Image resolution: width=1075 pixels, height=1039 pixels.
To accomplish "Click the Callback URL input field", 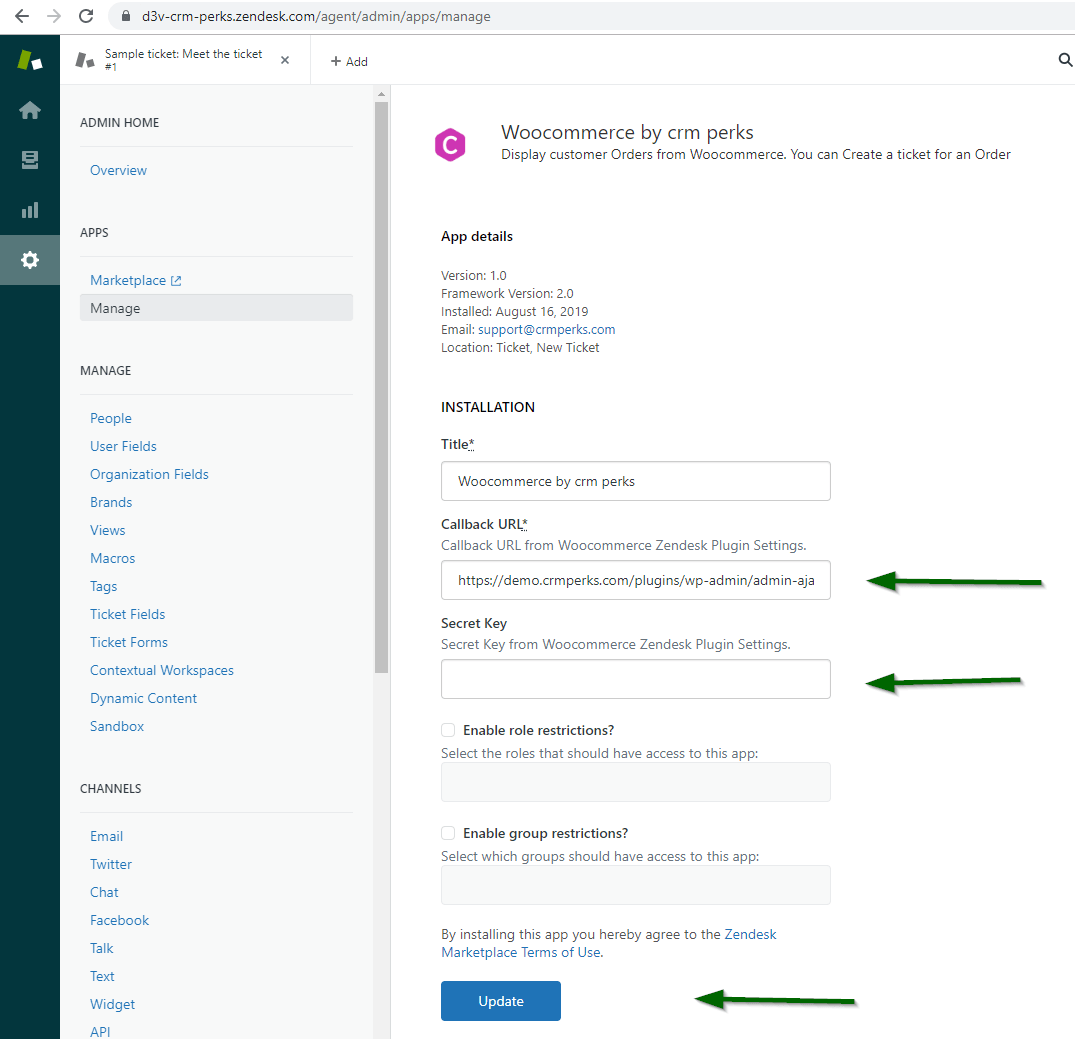I will coord(635,580).
